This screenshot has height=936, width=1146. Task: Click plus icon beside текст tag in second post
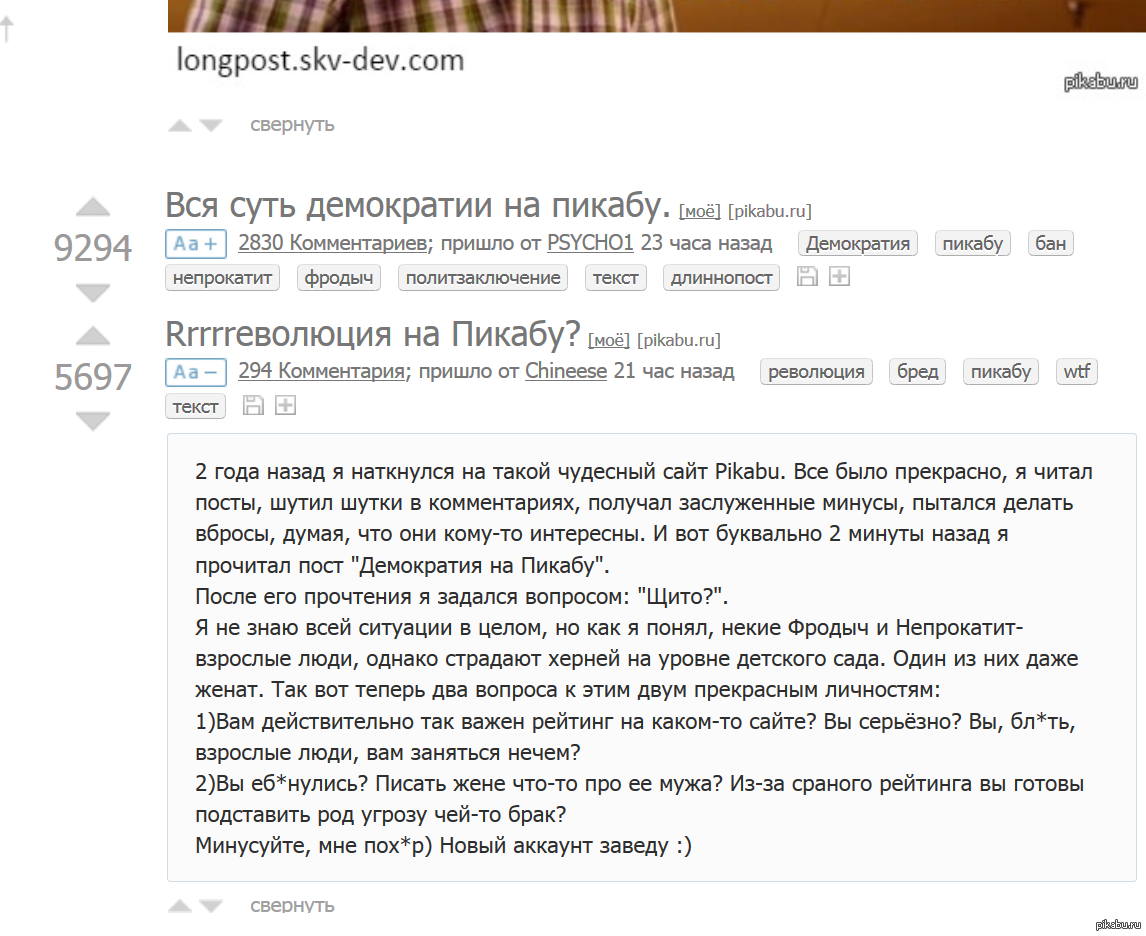(x=285, y=405)
